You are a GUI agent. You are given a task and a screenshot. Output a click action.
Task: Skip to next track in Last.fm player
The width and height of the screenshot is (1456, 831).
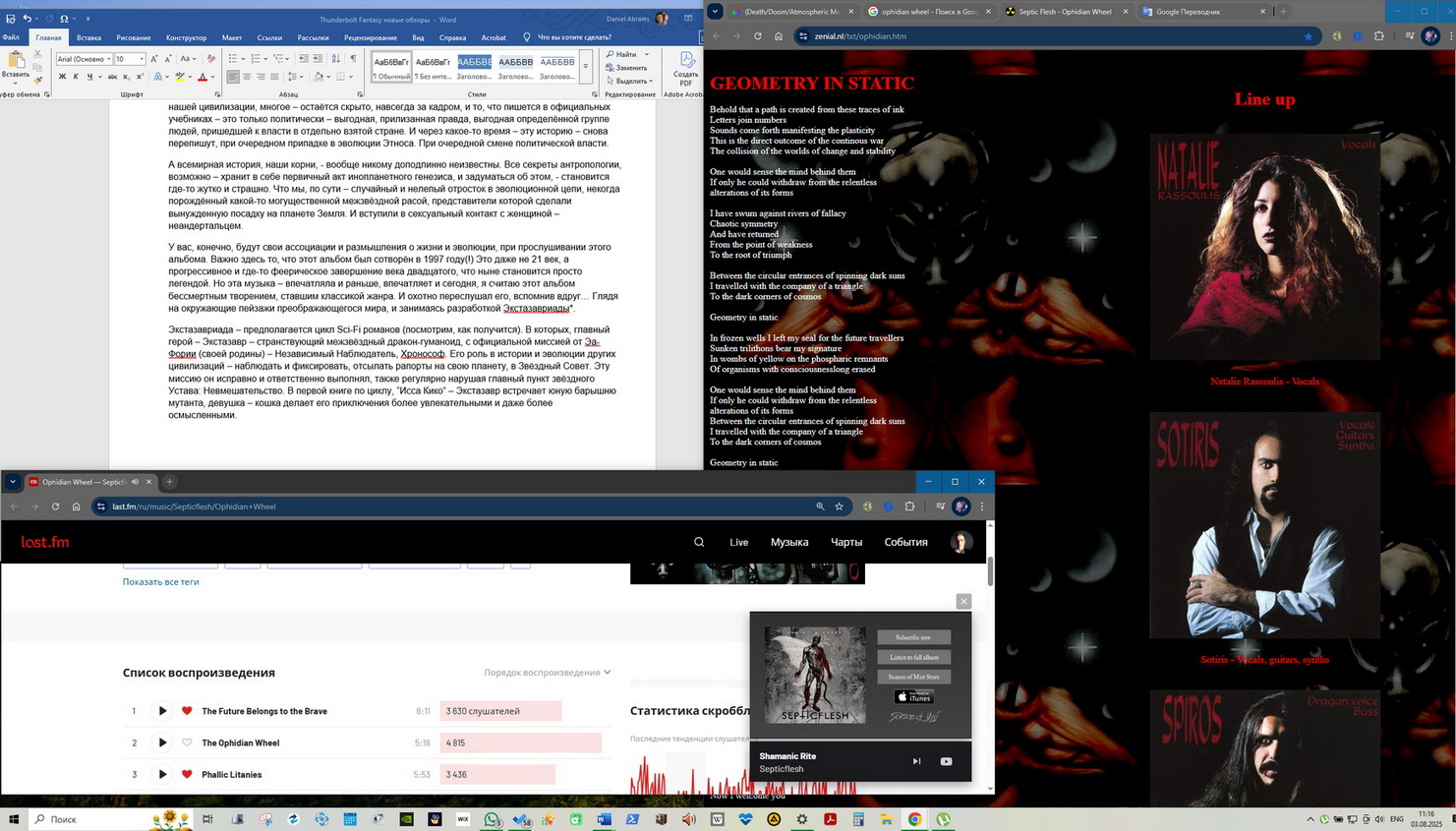tap(916, 761)
